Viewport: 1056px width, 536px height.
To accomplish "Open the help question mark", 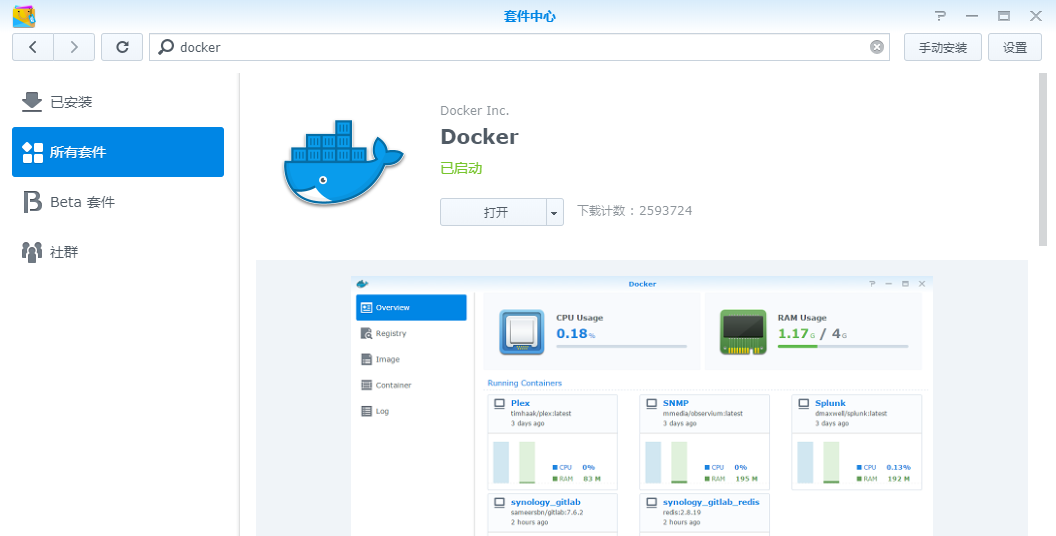I will coord(941,16).
